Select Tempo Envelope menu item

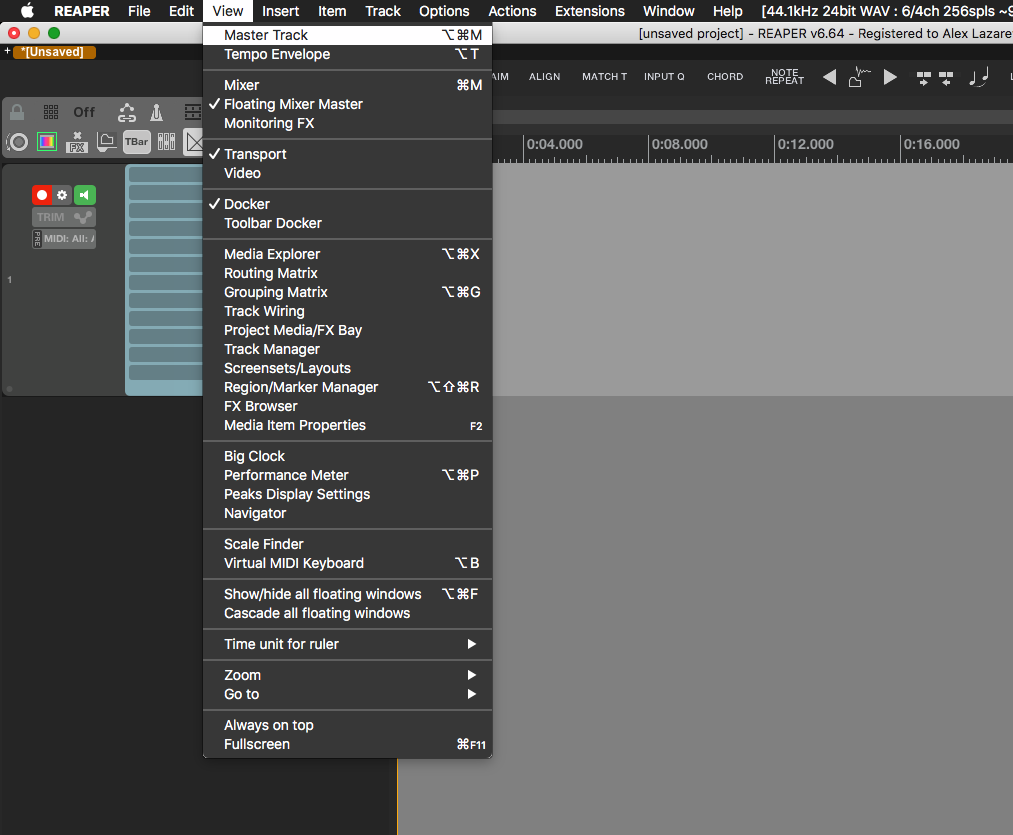348,54
